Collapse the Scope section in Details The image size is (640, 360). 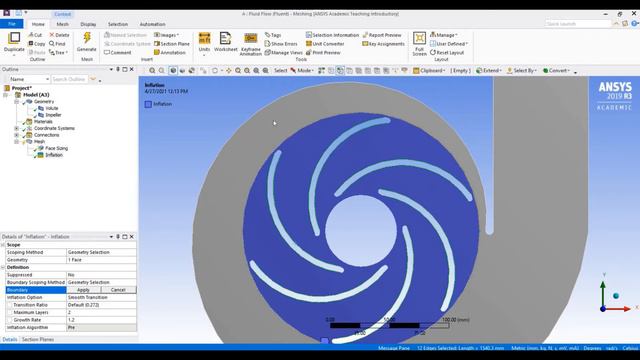pyautogui.click(x=3, y=245)
